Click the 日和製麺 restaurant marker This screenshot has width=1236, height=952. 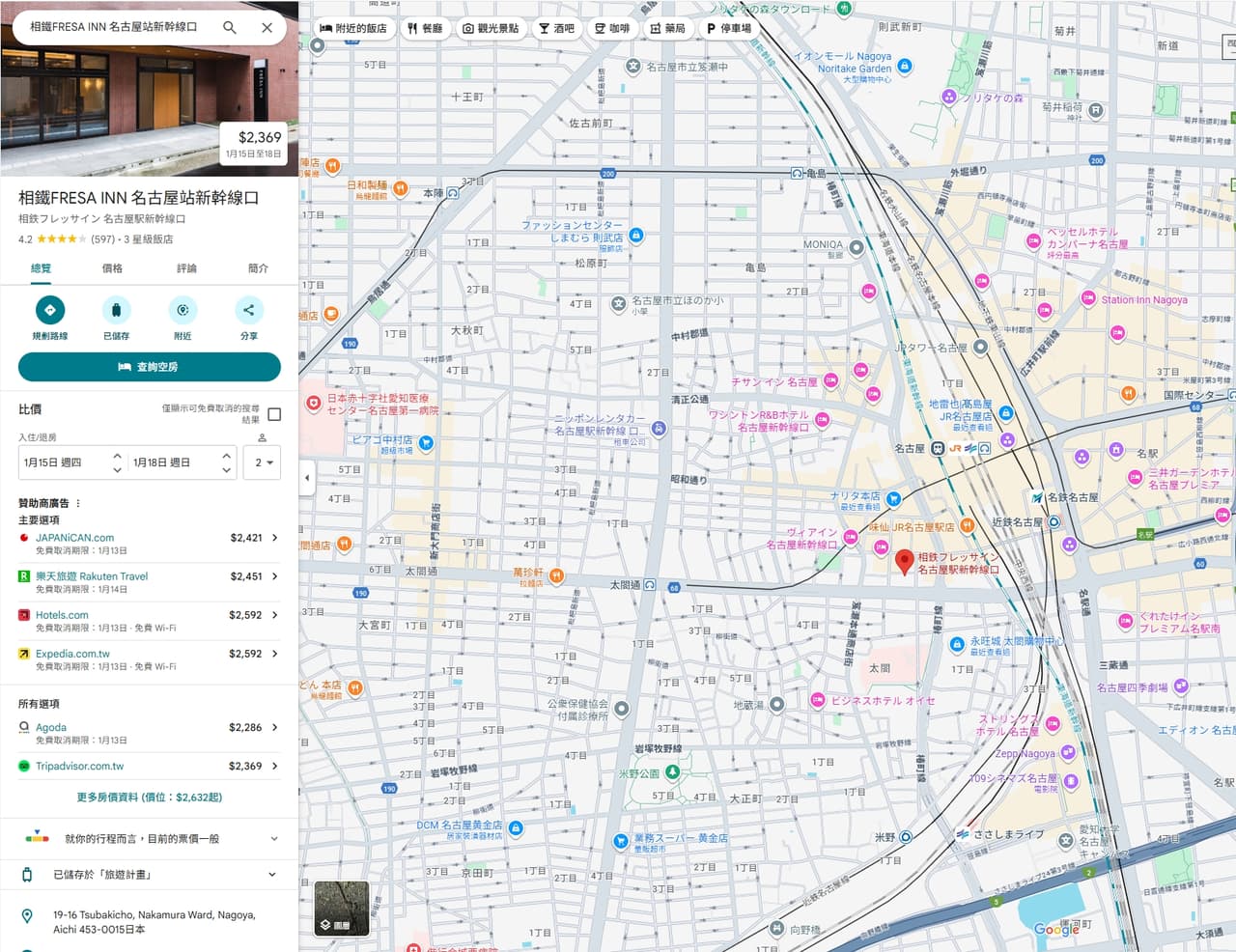[400, 188]
